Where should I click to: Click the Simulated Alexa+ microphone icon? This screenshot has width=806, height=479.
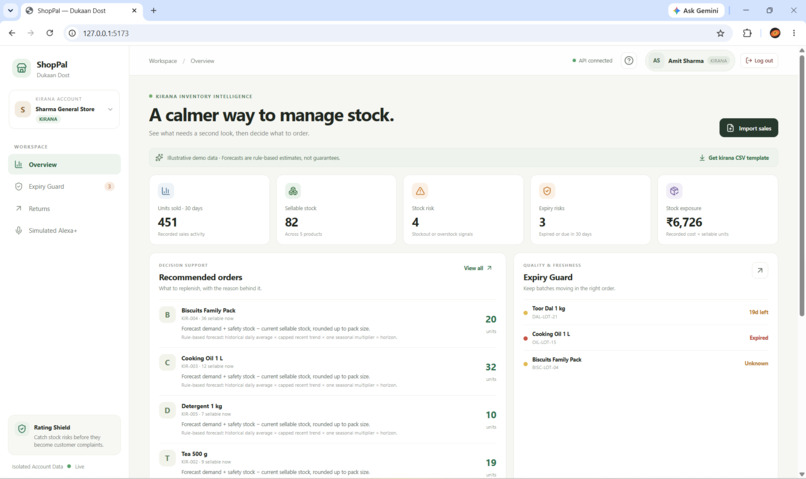click(x=19, y=230)
